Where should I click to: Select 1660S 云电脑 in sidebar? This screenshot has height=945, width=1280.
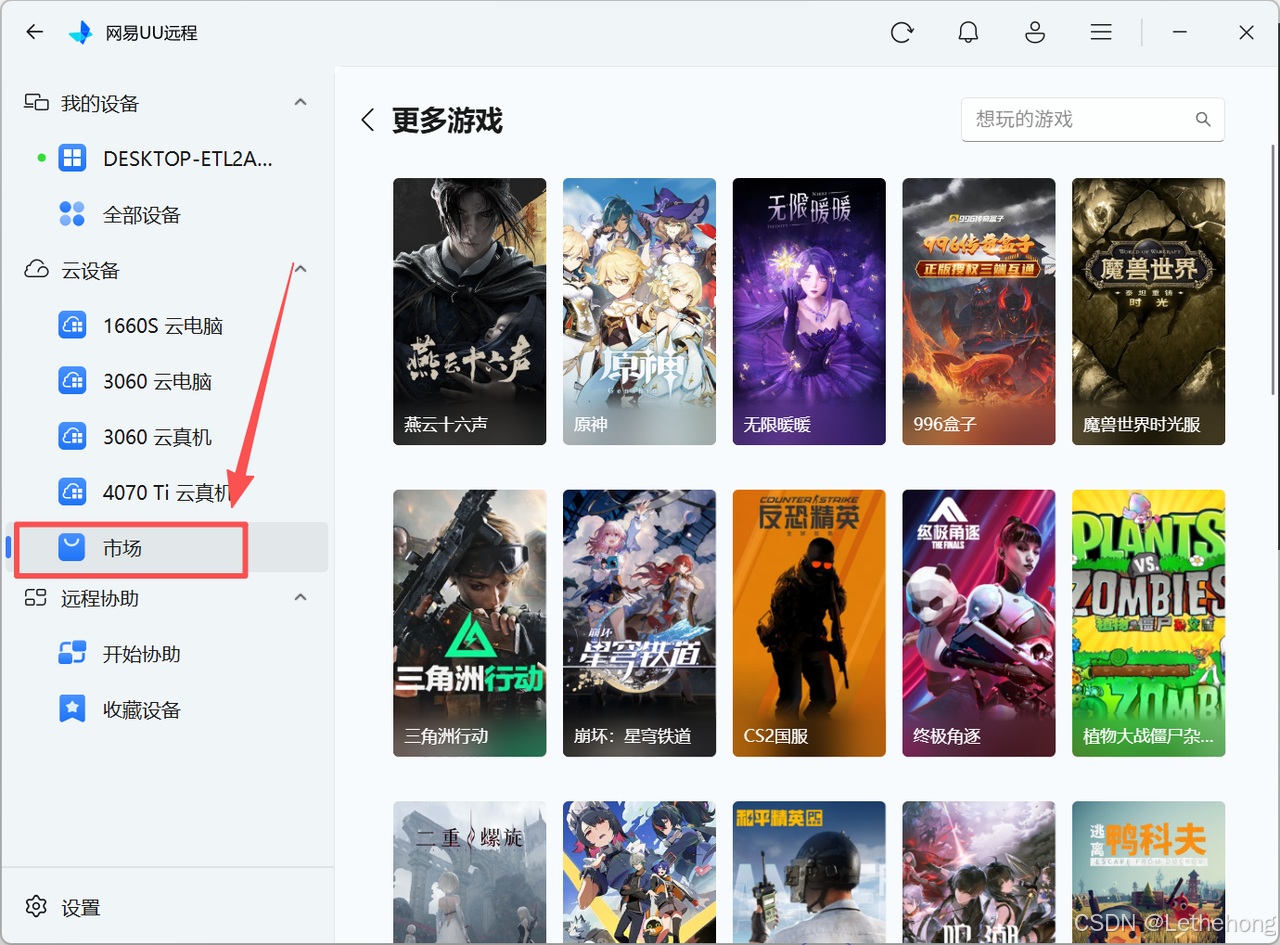click(x=167, y=326)
